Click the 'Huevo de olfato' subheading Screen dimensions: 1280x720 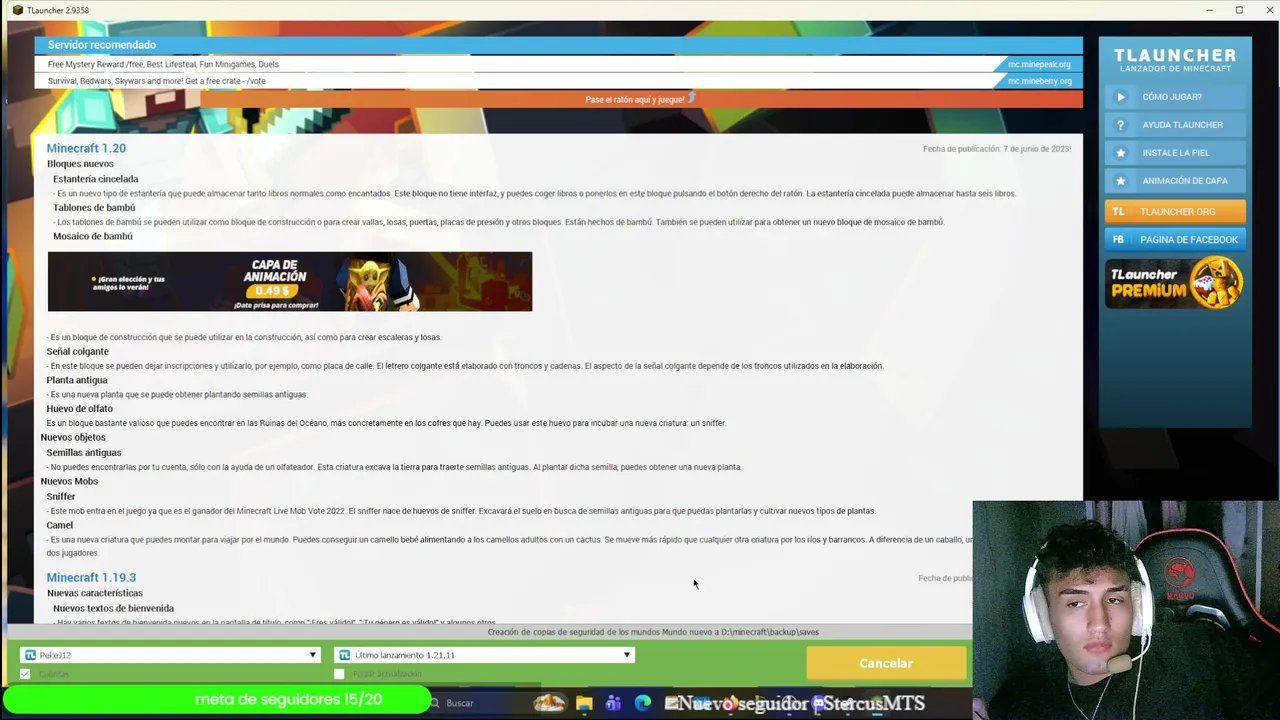(80, 408)
